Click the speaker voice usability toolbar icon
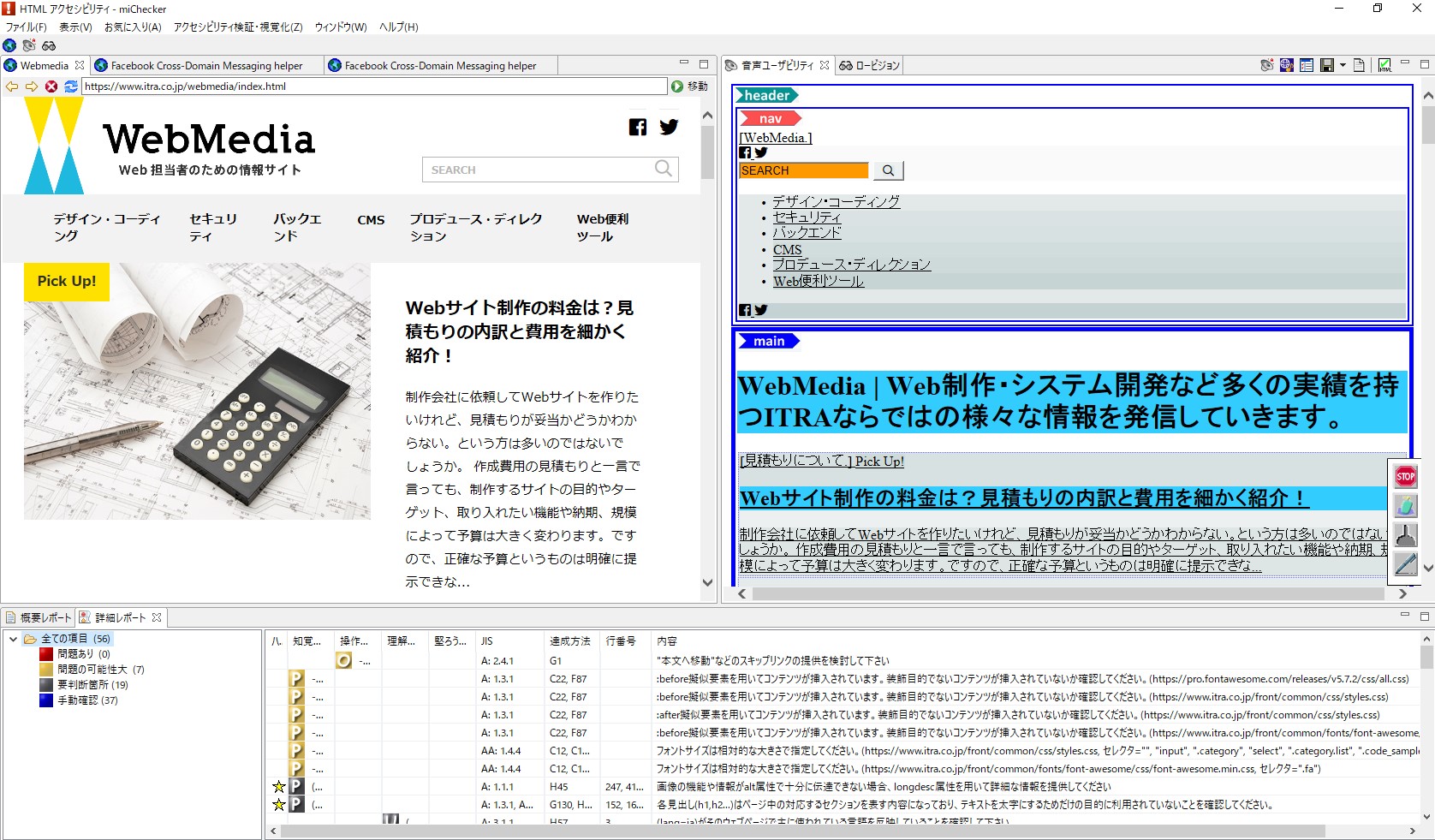Viewport: 1435px width, 840px height. (29, 45)
